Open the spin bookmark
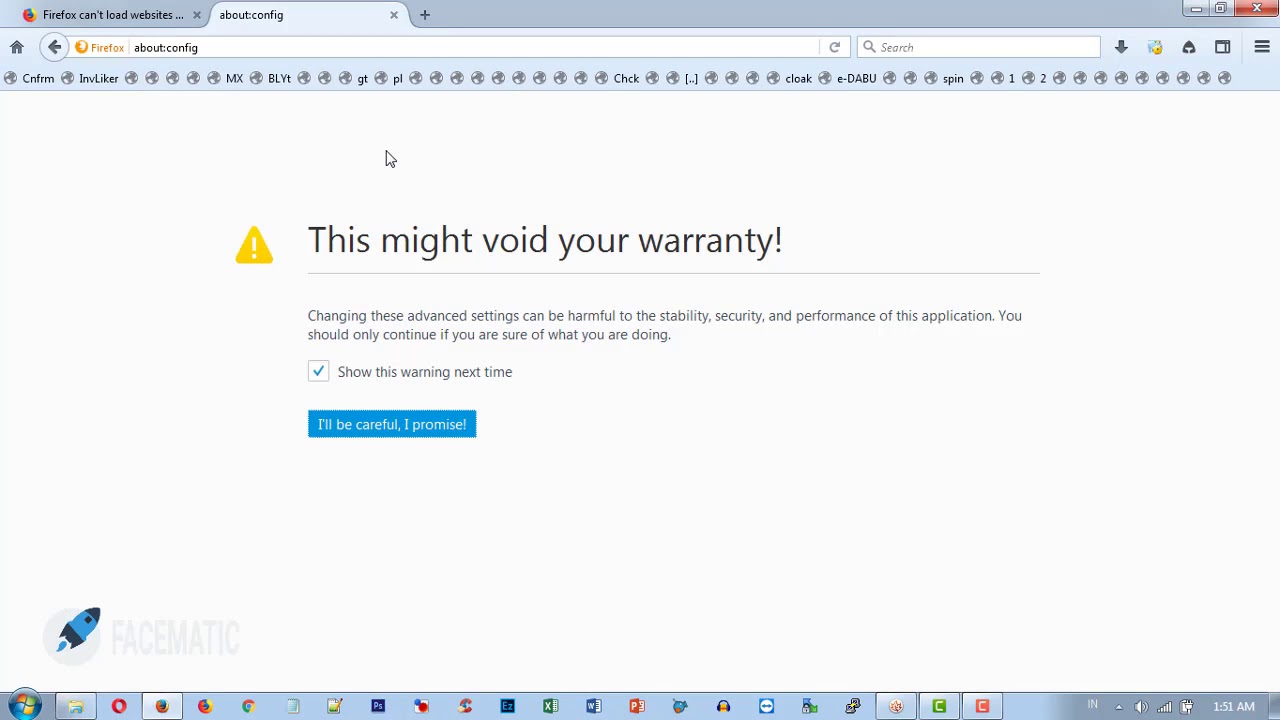 (944, 78)
